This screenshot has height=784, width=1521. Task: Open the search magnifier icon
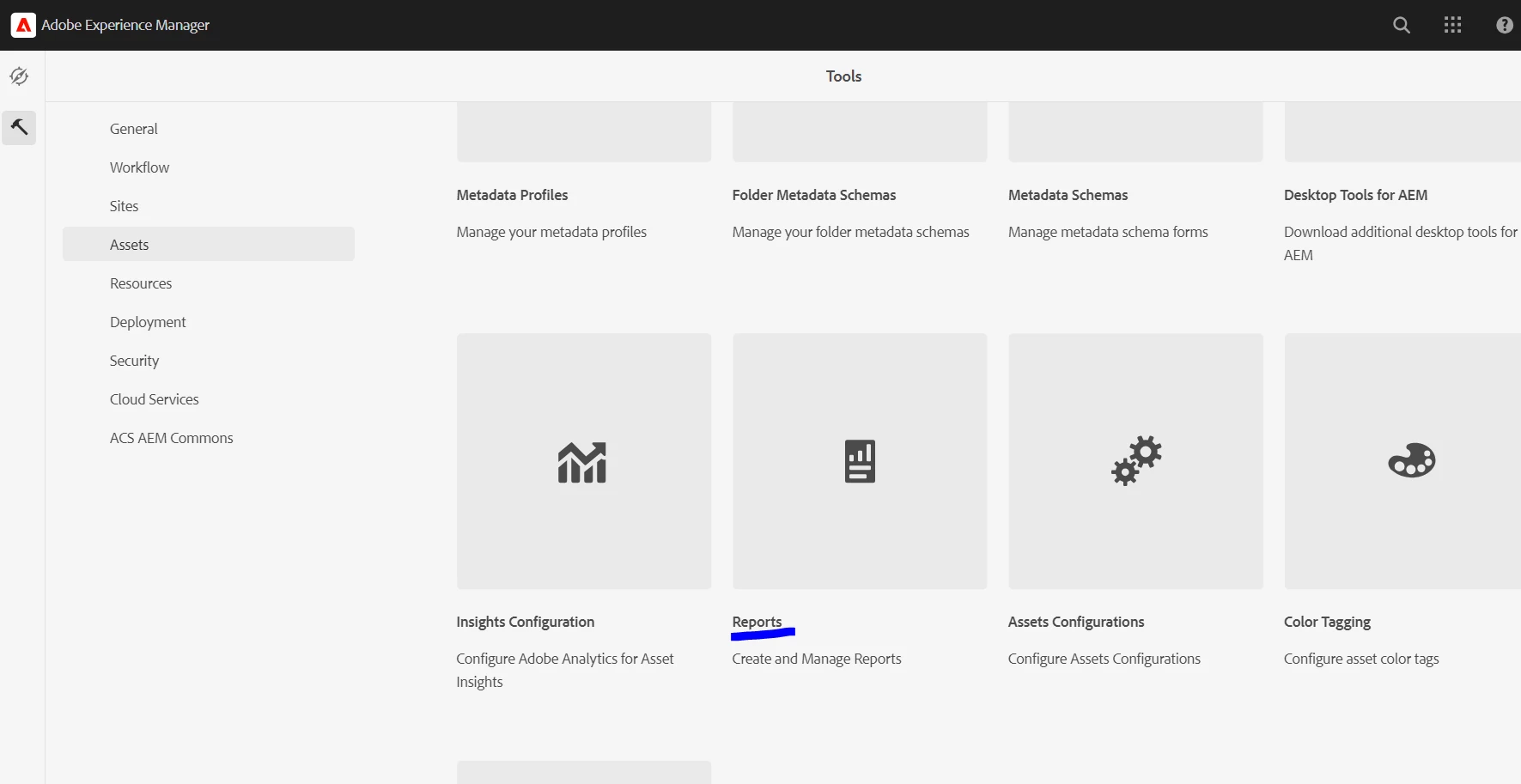tap(1402, 25)
